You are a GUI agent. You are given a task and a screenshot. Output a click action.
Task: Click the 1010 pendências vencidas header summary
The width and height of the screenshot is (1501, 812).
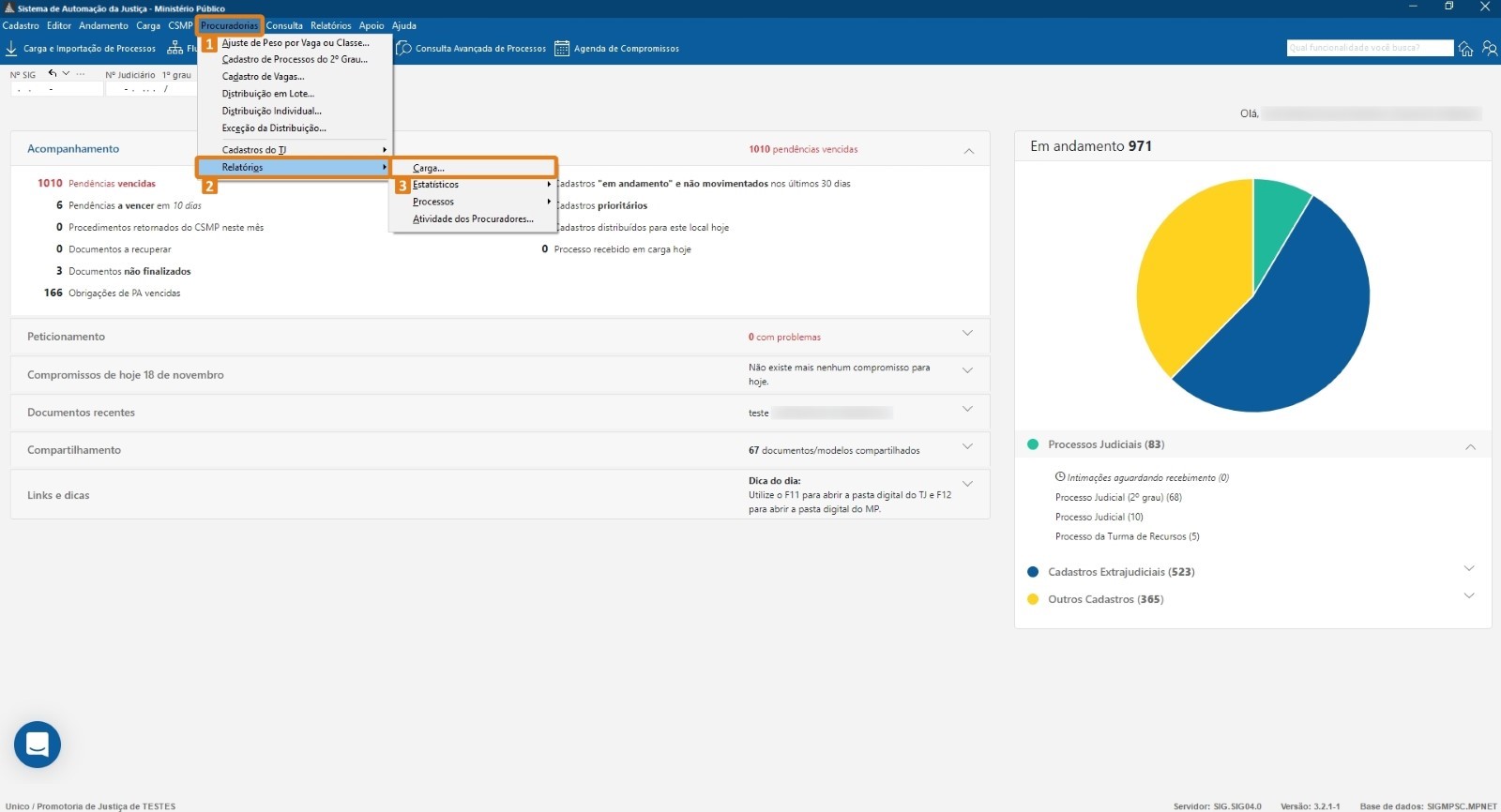[803, 149]
